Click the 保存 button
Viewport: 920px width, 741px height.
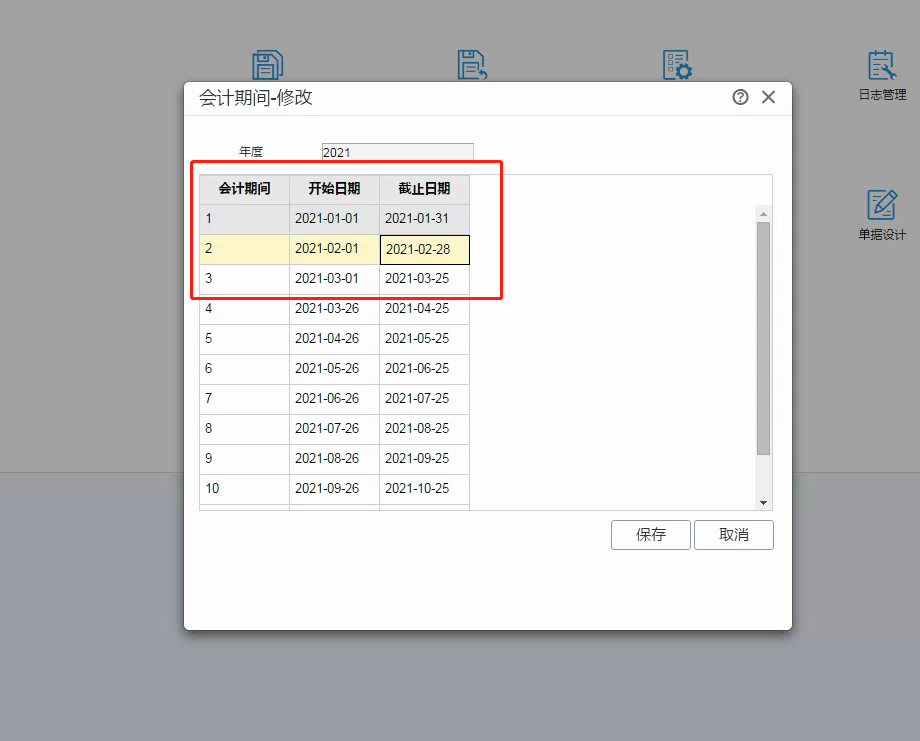point(651,534)
